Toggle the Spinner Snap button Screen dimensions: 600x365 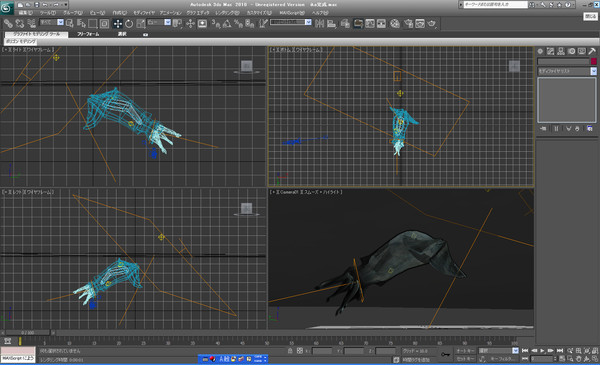[250, 24]
